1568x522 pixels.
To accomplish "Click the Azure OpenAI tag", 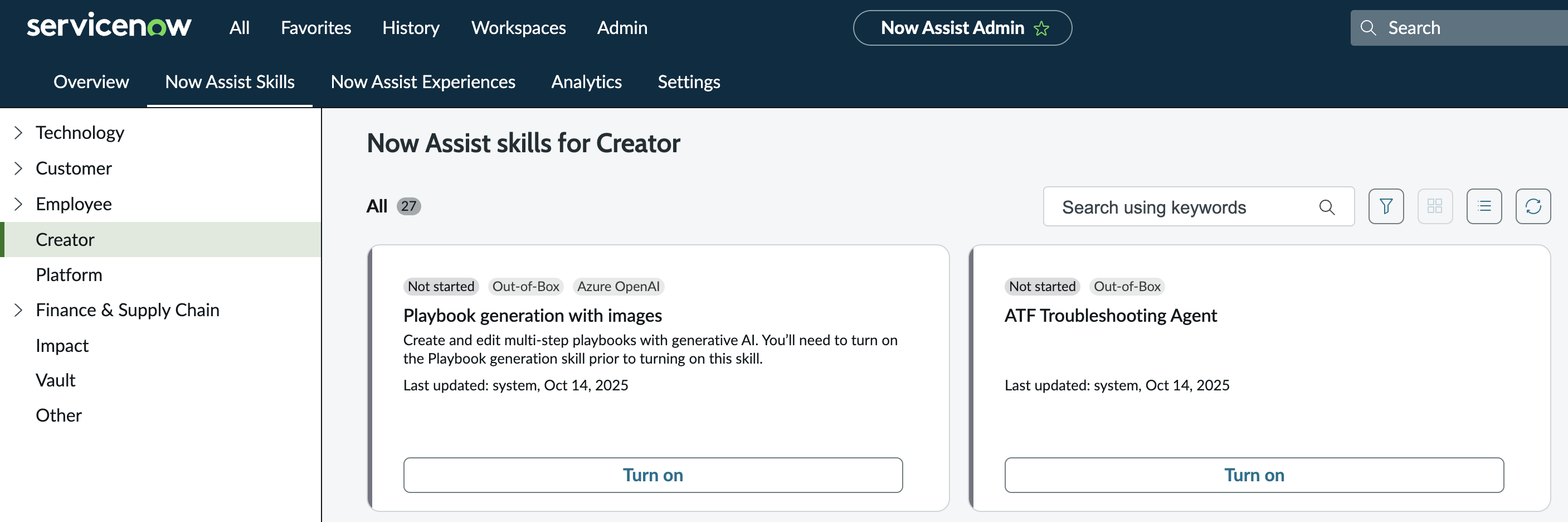I will (x=619, y=286).
